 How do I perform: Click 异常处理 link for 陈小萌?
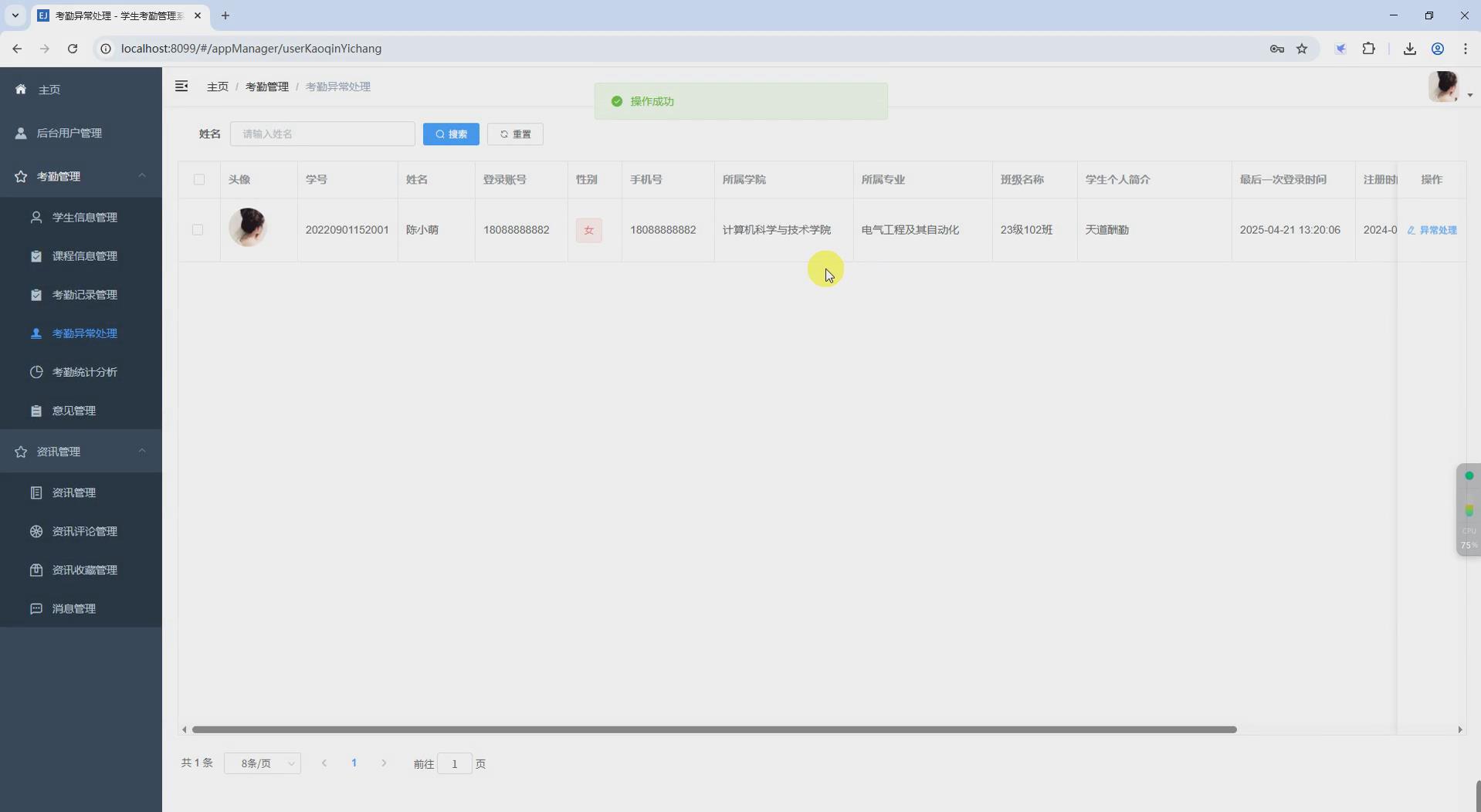[1432, 230]
